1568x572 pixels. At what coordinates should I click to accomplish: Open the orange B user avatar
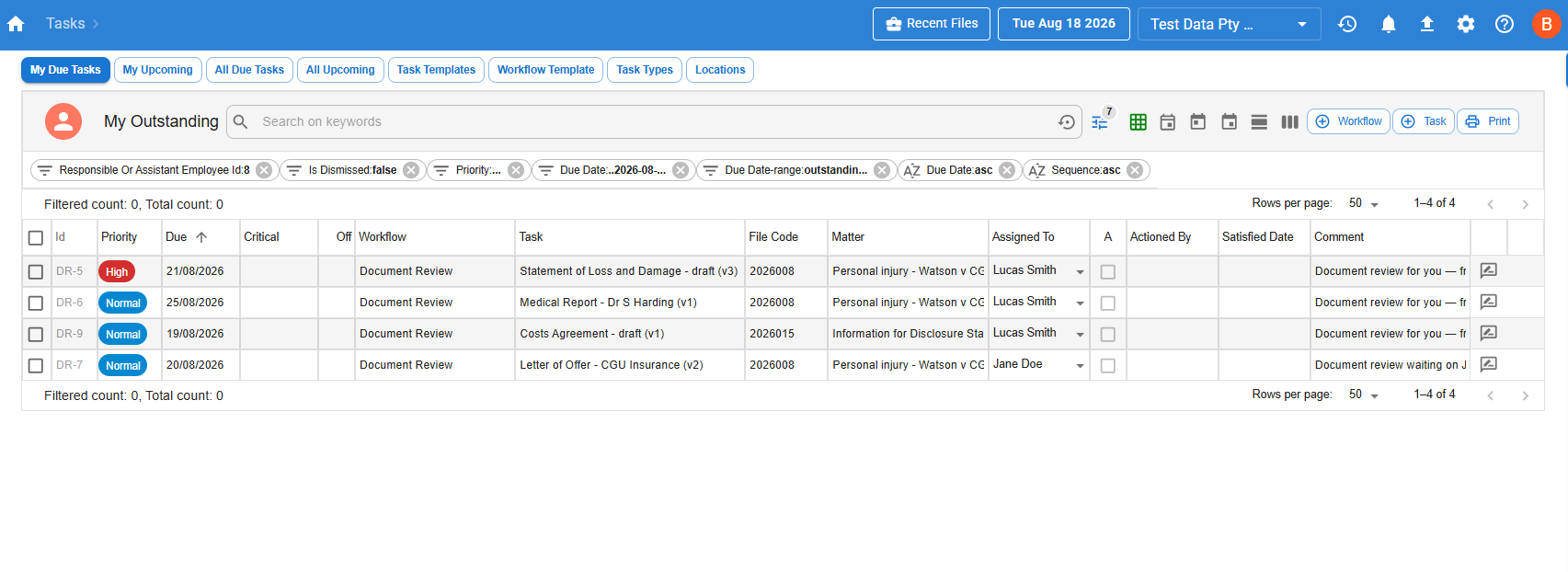pyautogui.click(x=1547, y=24)
